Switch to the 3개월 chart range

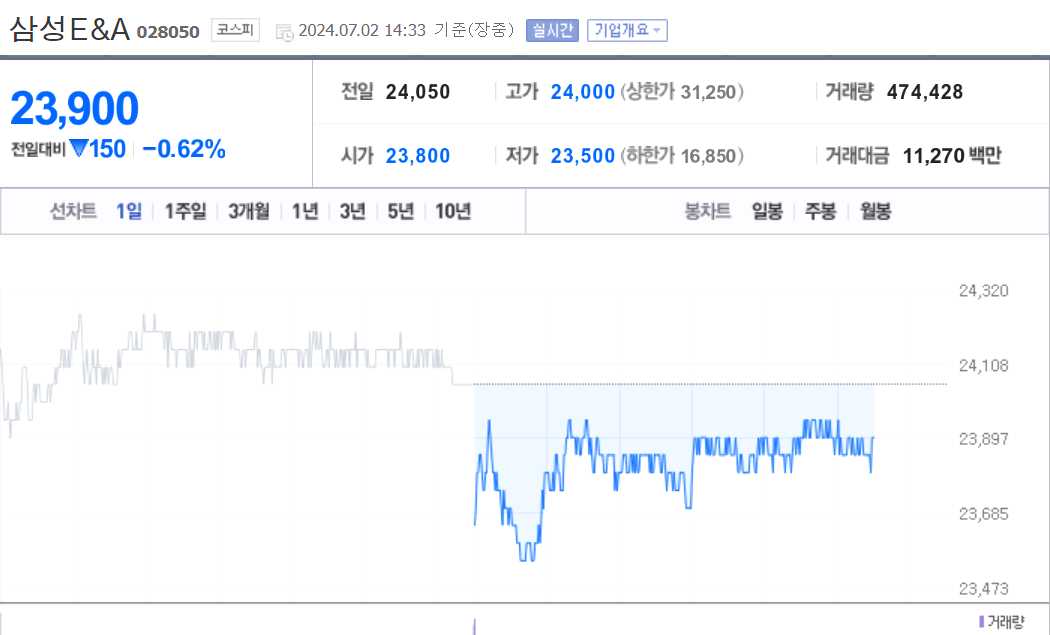tap(249, 212)
